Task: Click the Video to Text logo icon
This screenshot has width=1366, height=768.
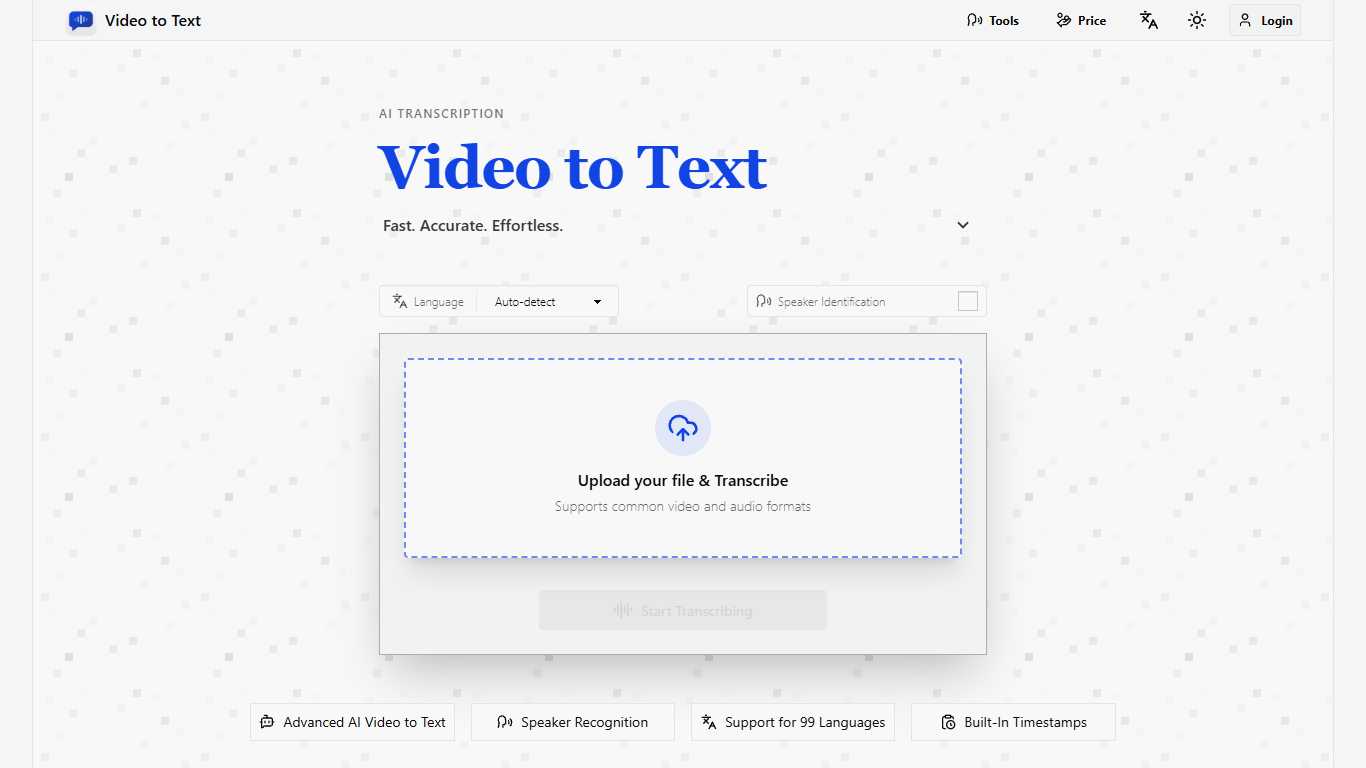Action: [81, 20]
